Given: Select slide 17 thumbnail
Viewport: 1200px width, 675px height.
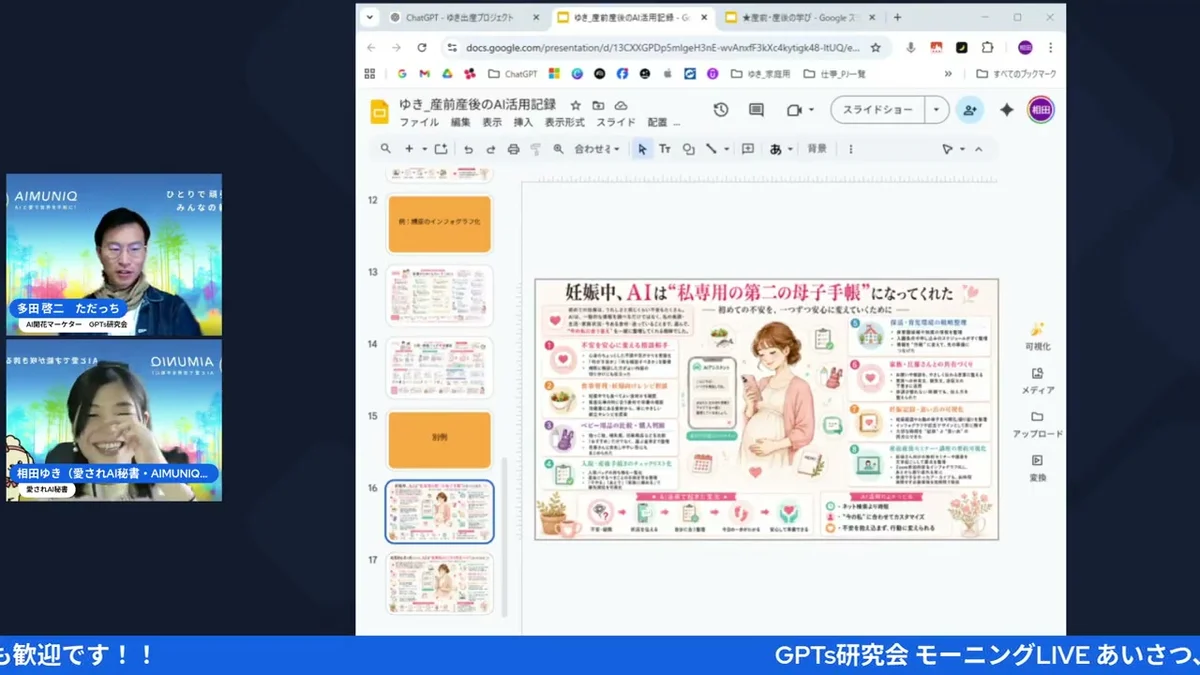Looking at the screenshot, I should point(439,584).
